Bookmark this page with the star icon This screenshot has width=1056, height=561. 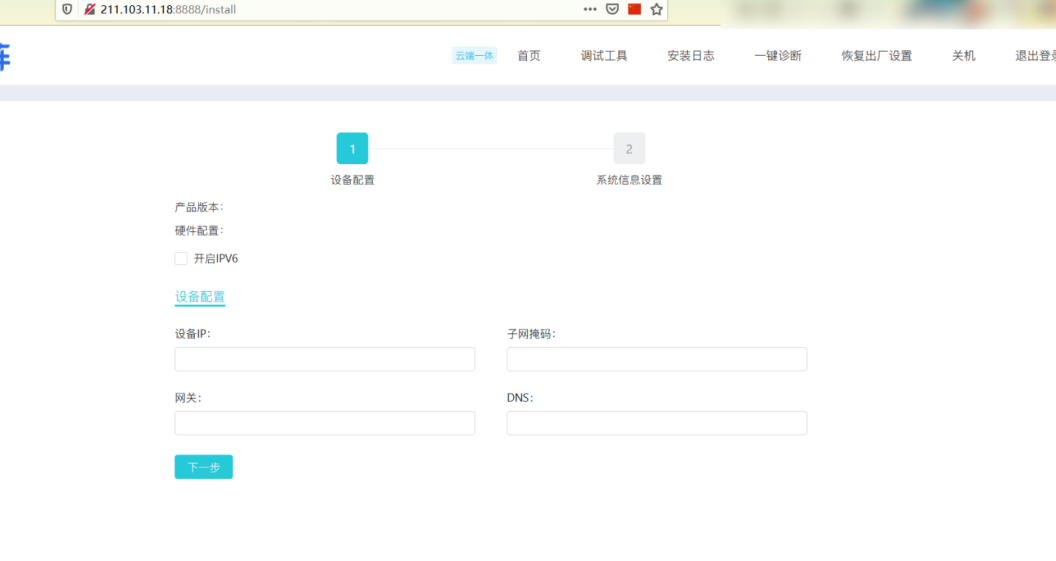(656, 9)
